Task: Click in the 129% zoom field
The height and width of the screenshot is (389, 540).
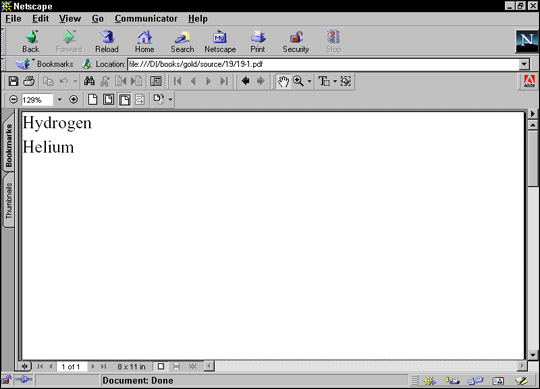Action: 37,100
